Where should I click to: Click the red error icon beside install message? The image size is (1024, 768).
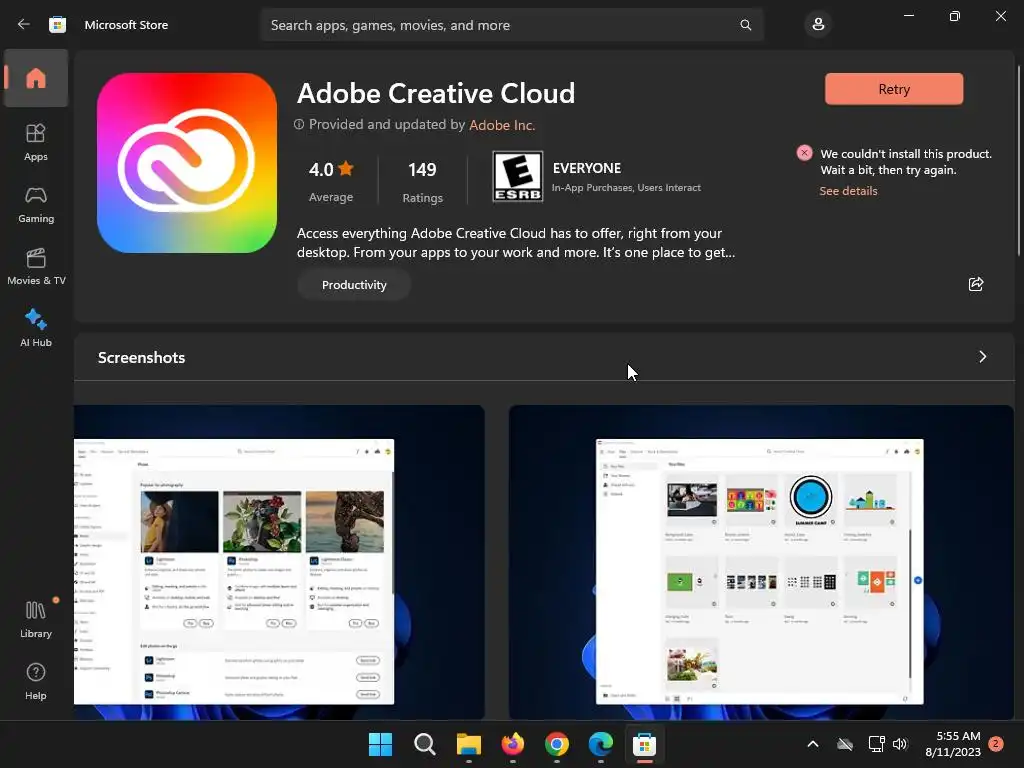(804, 153)
